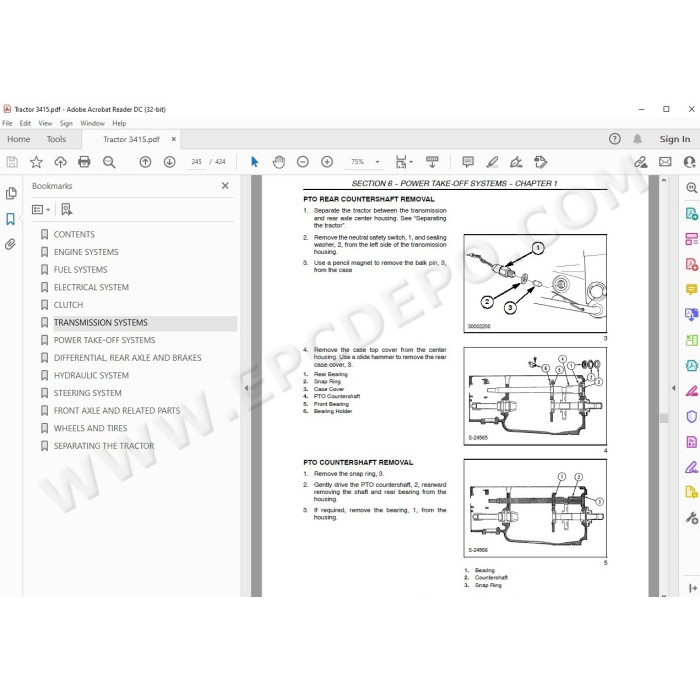This screenshot has width=700, height=700.
Task: Open SEPARATING THE TRACTOR bookmark
Action: pos(104,446)
